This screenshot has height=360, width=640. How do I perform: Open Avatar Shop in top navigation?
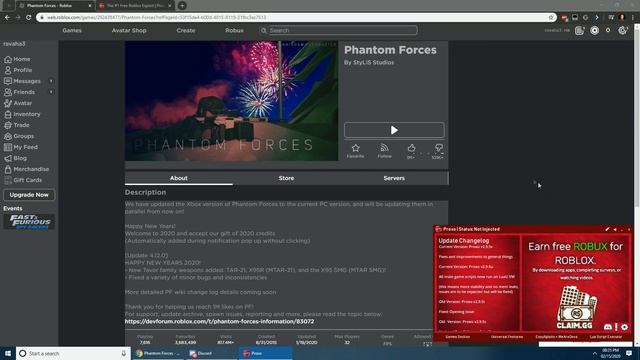(129, 31)
